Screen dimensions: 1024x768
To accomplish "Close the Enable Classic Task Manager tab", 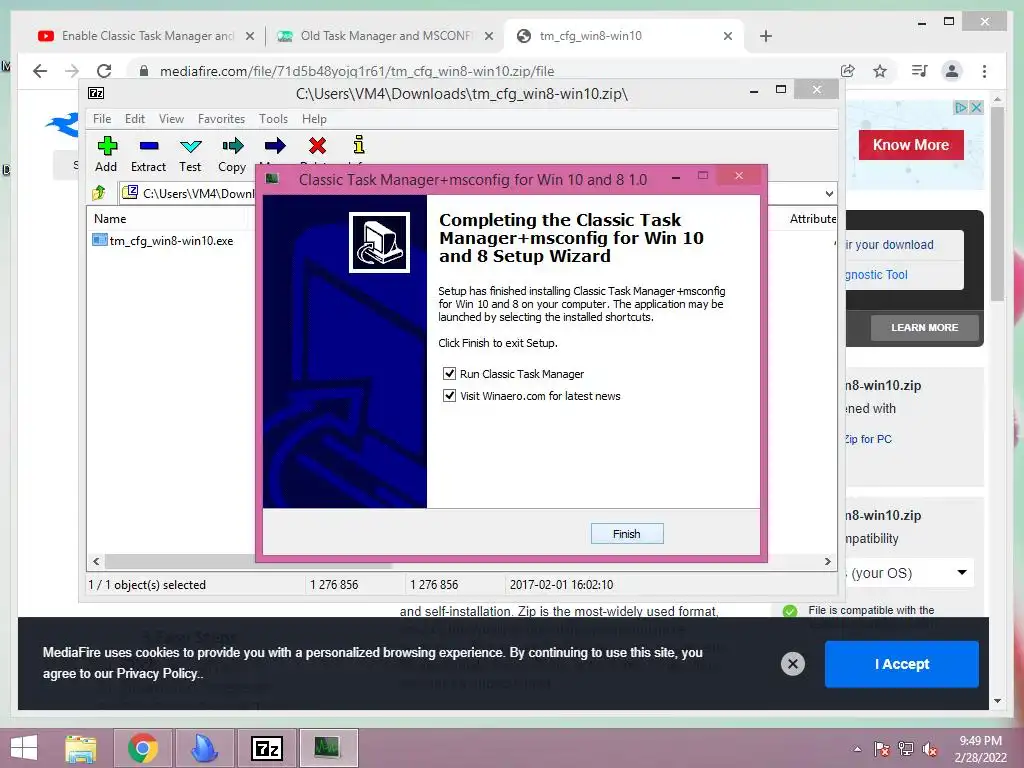I will pyautogui.click(x=249, y=36).
